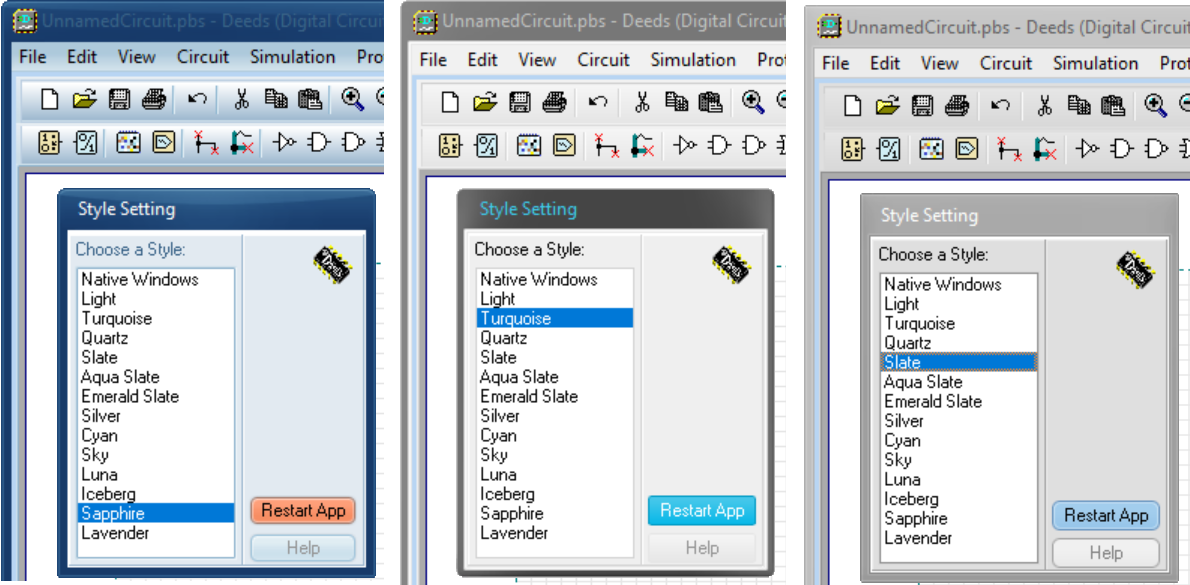
Task: Click the orange Restart App button
Action: point(303,511)
